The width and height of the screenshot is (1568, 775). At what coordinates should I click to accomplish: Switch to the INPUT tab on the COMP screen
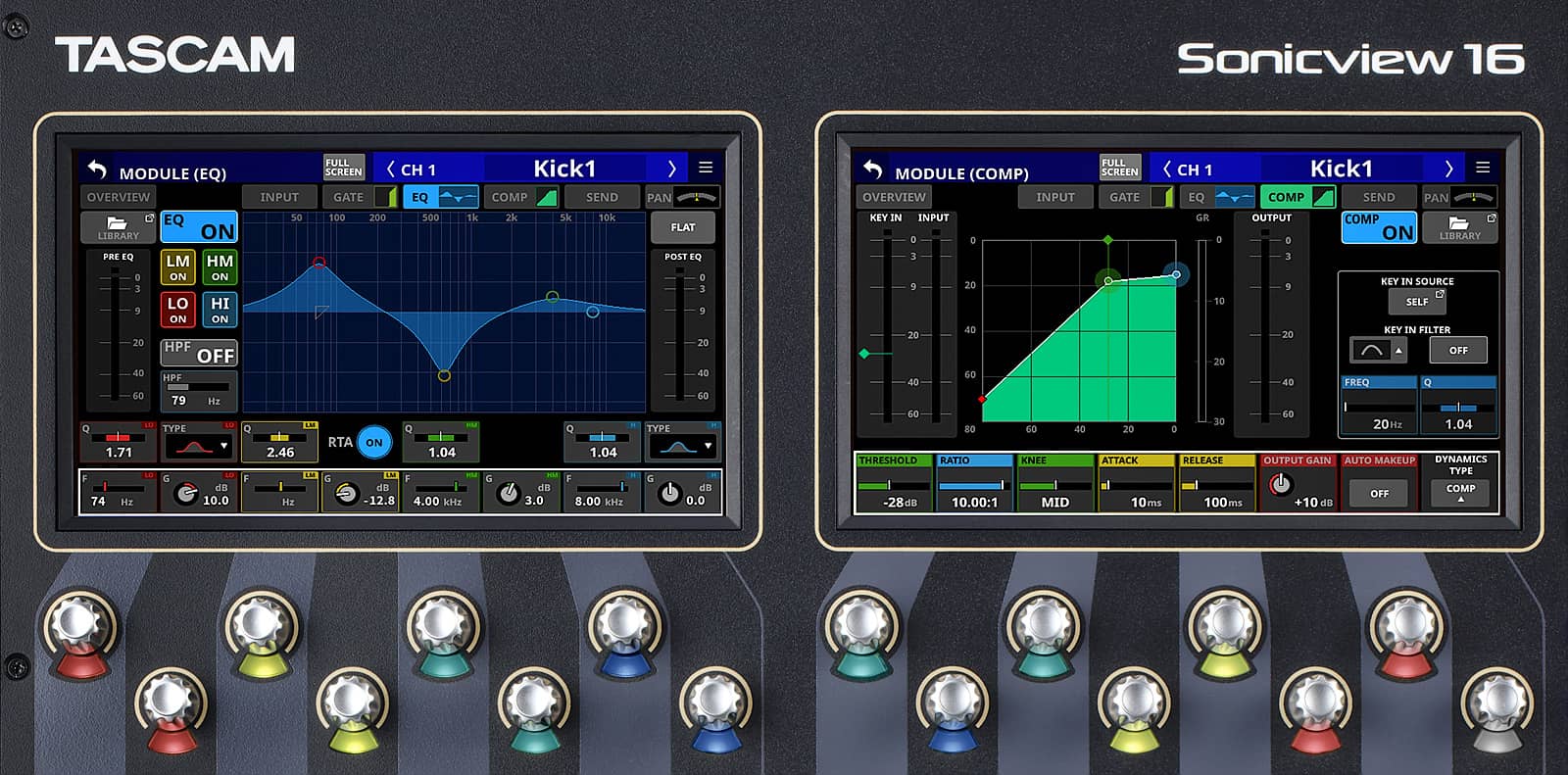(1055, 197)
